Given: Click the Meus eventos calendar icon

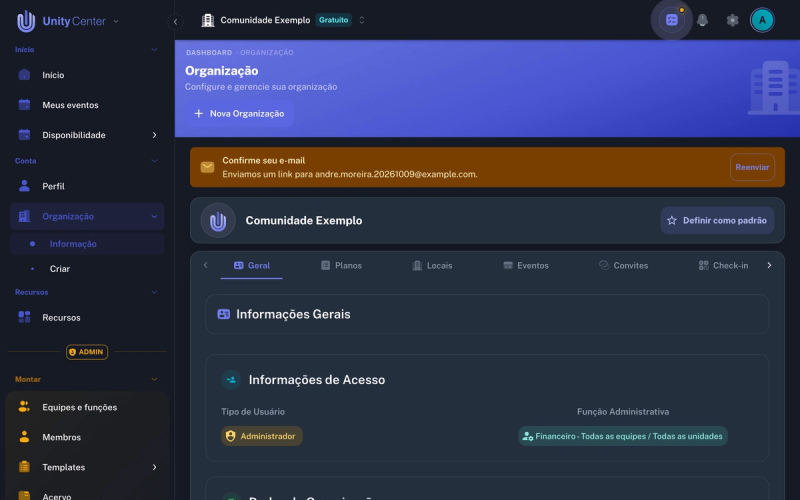Looking at the screenshot, I should click(24, 105).
